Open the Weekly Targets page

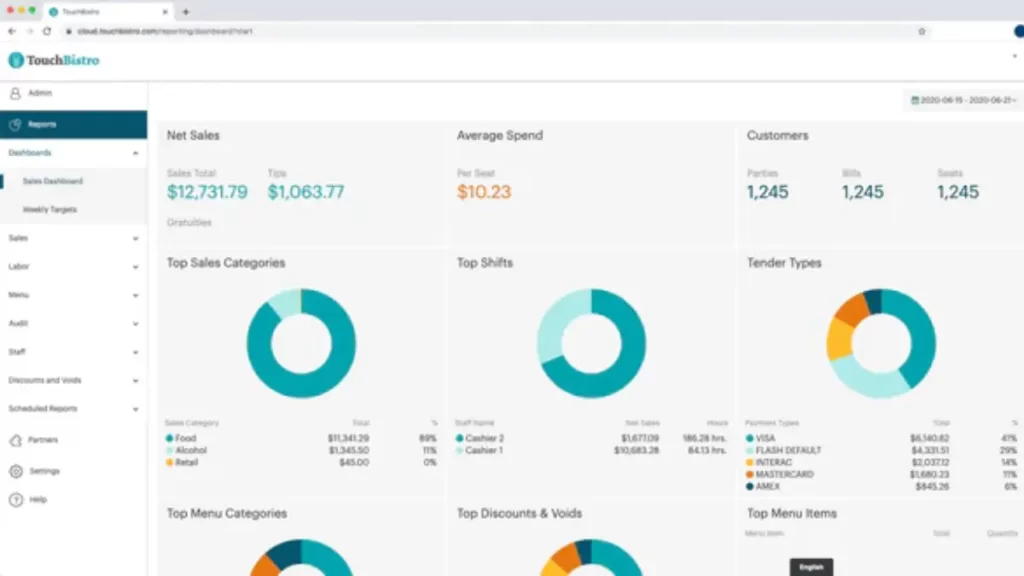(x=50, y=210)
